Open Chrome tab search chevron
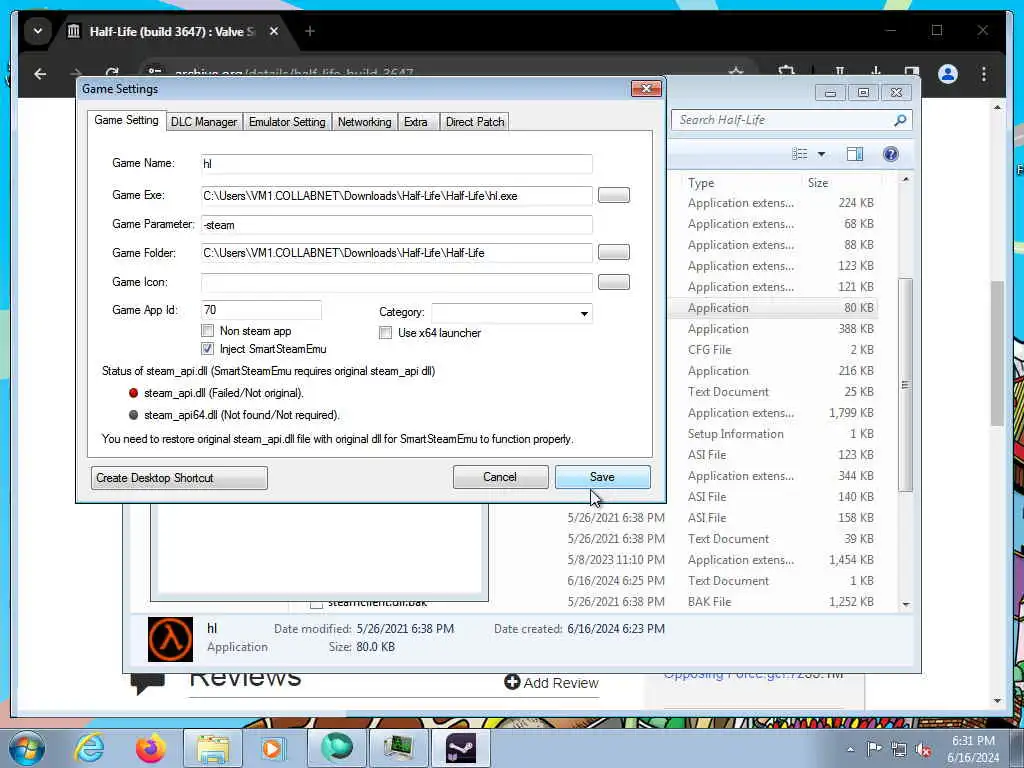 pyautogui.click(x=38, y=31)
